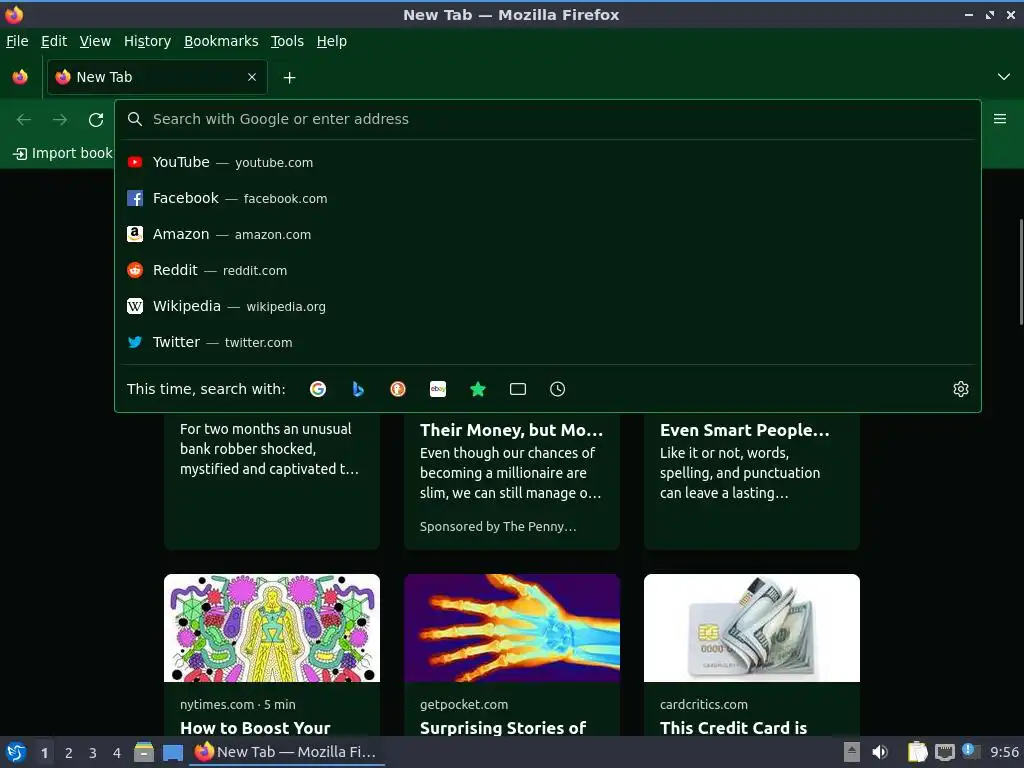Image resolution: width=1024 pixels, height=768 pixels.
Task: Click the Import bookmarks toolbar button
Action: pyautogui.click(x=63, y=153)
